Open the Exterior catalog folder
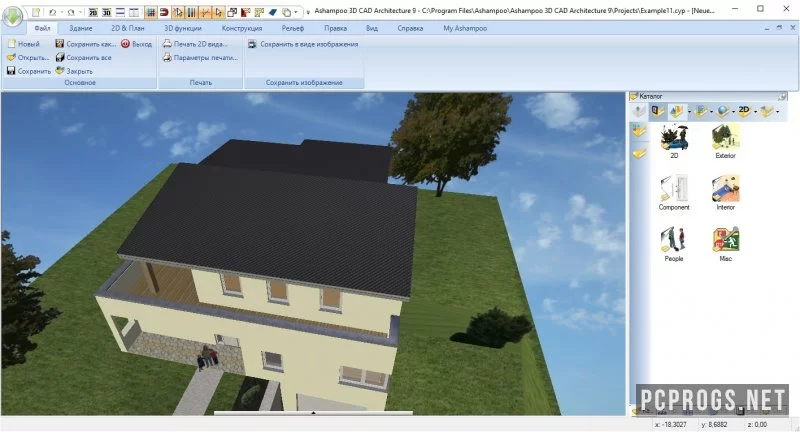 click(725, 141)
